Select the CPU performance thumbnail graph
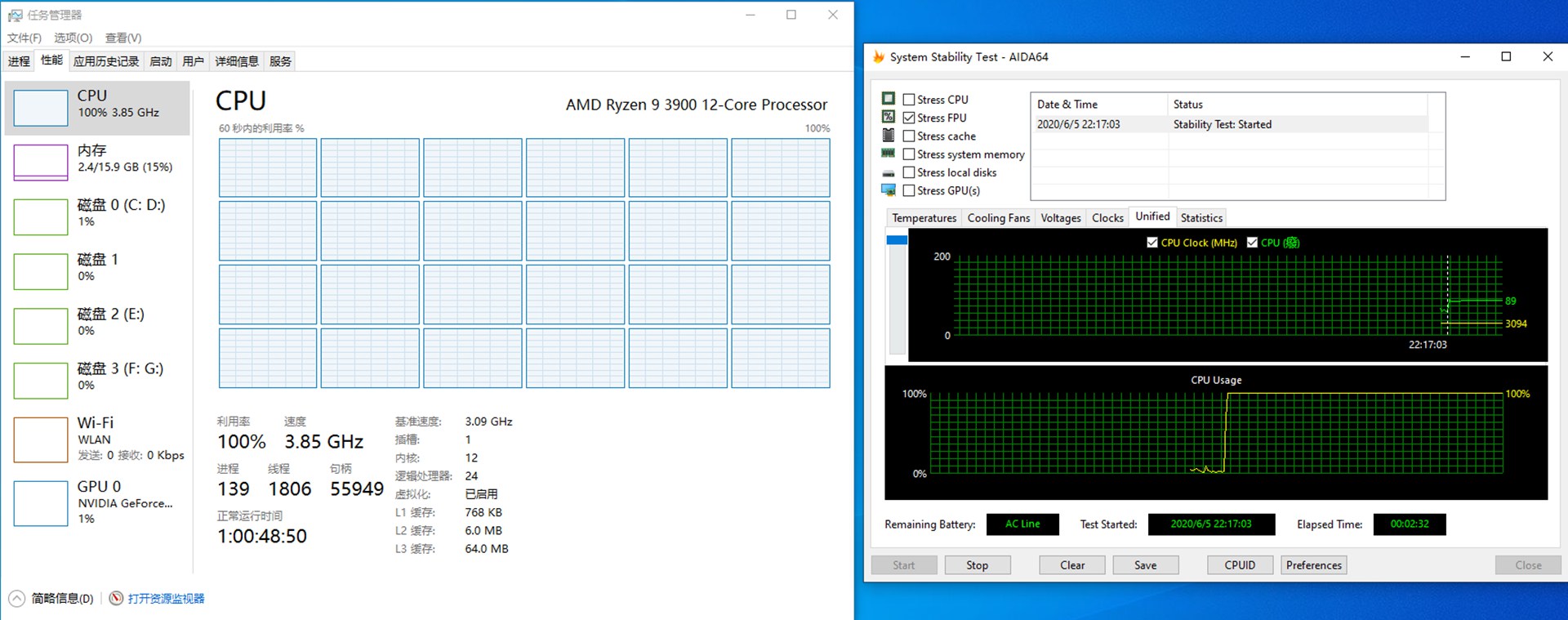This screenshot has height=620, width=1568. point(41,108)
